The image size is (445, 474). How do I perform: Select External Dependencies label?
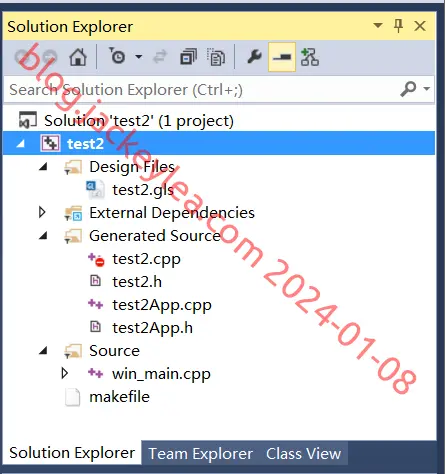[172, 213]
